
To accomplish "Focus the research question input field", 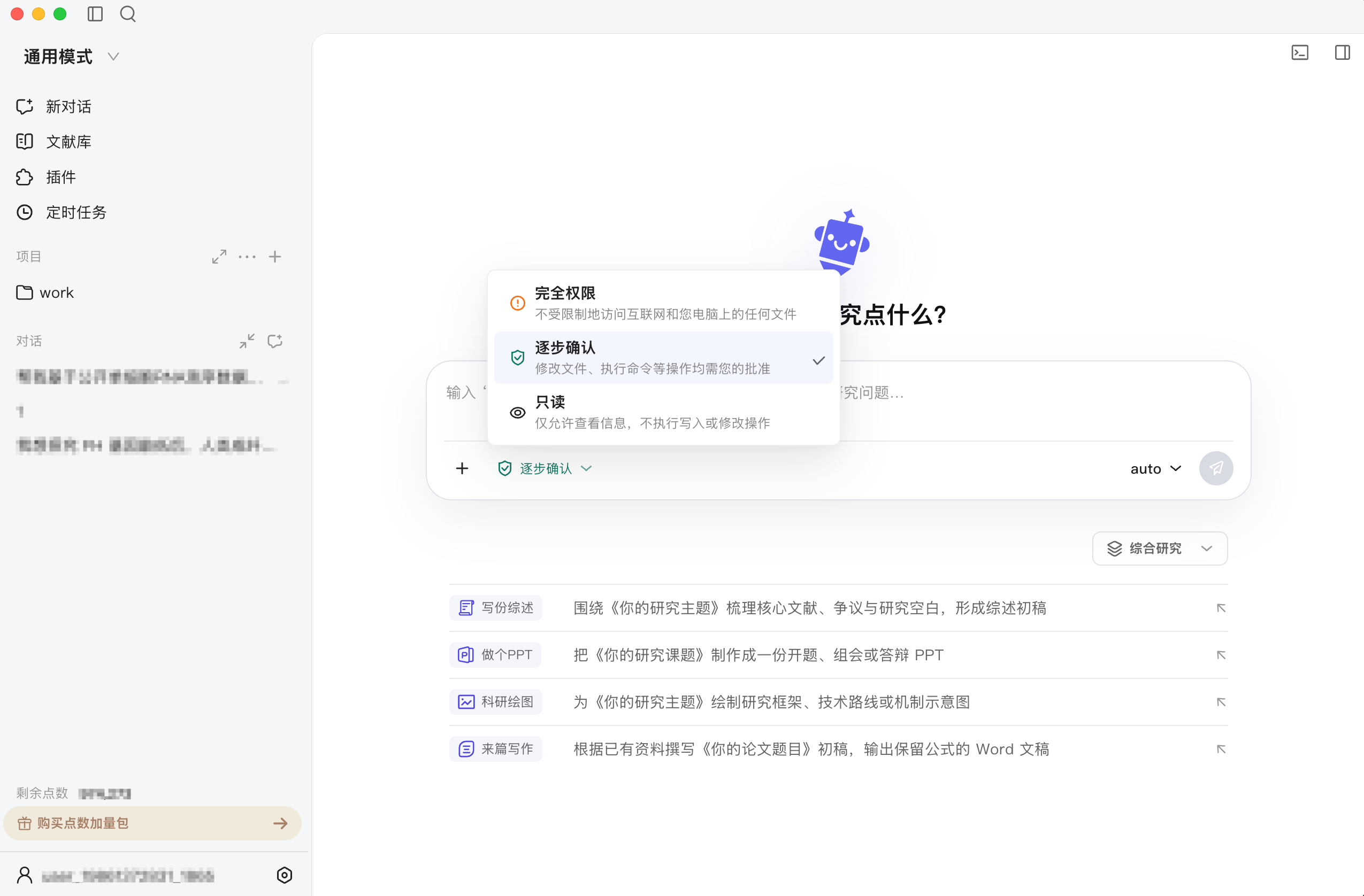I will (x=838, y=401).
